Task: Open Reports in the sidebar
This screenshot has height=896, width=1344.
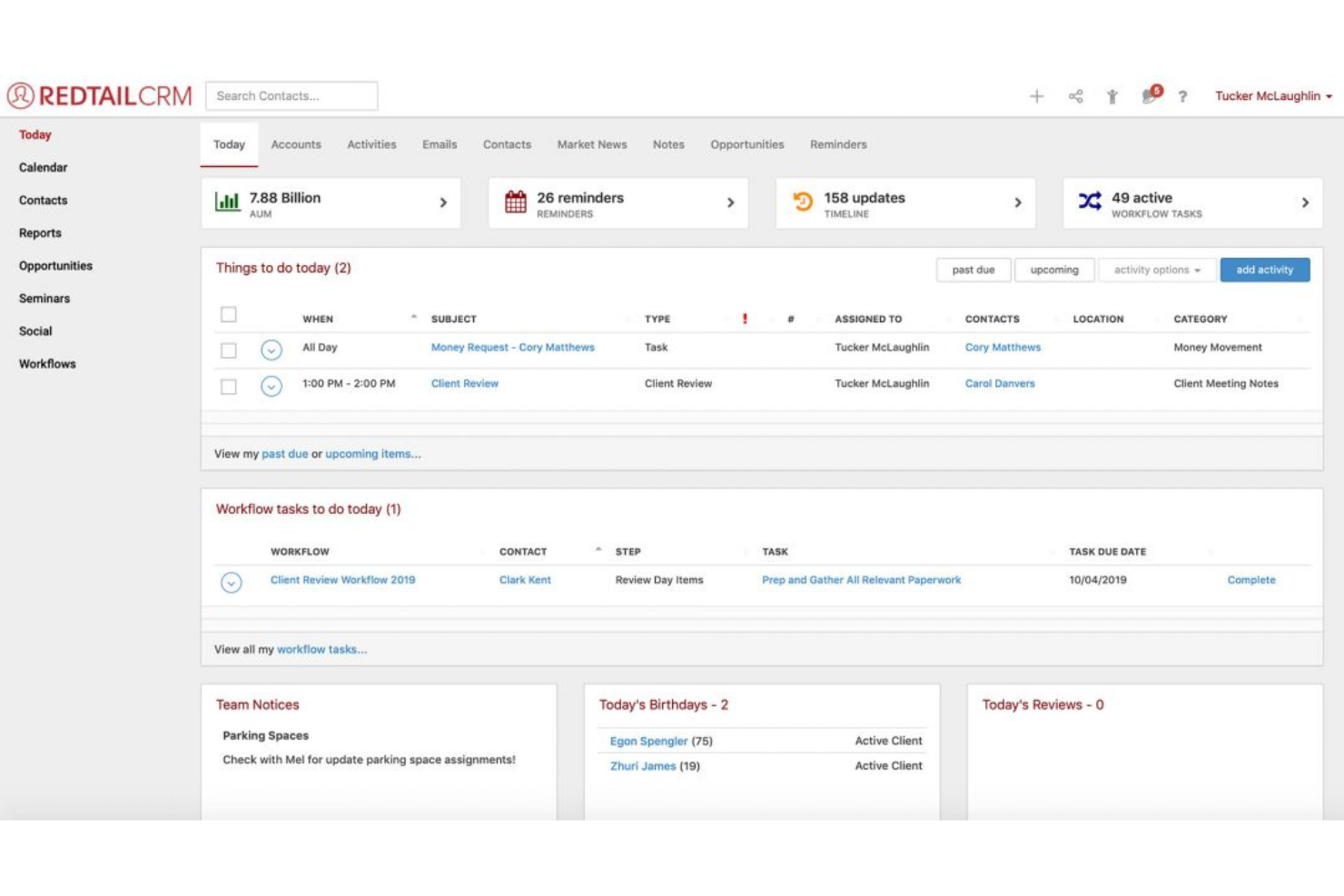Action: coord(40,232)
